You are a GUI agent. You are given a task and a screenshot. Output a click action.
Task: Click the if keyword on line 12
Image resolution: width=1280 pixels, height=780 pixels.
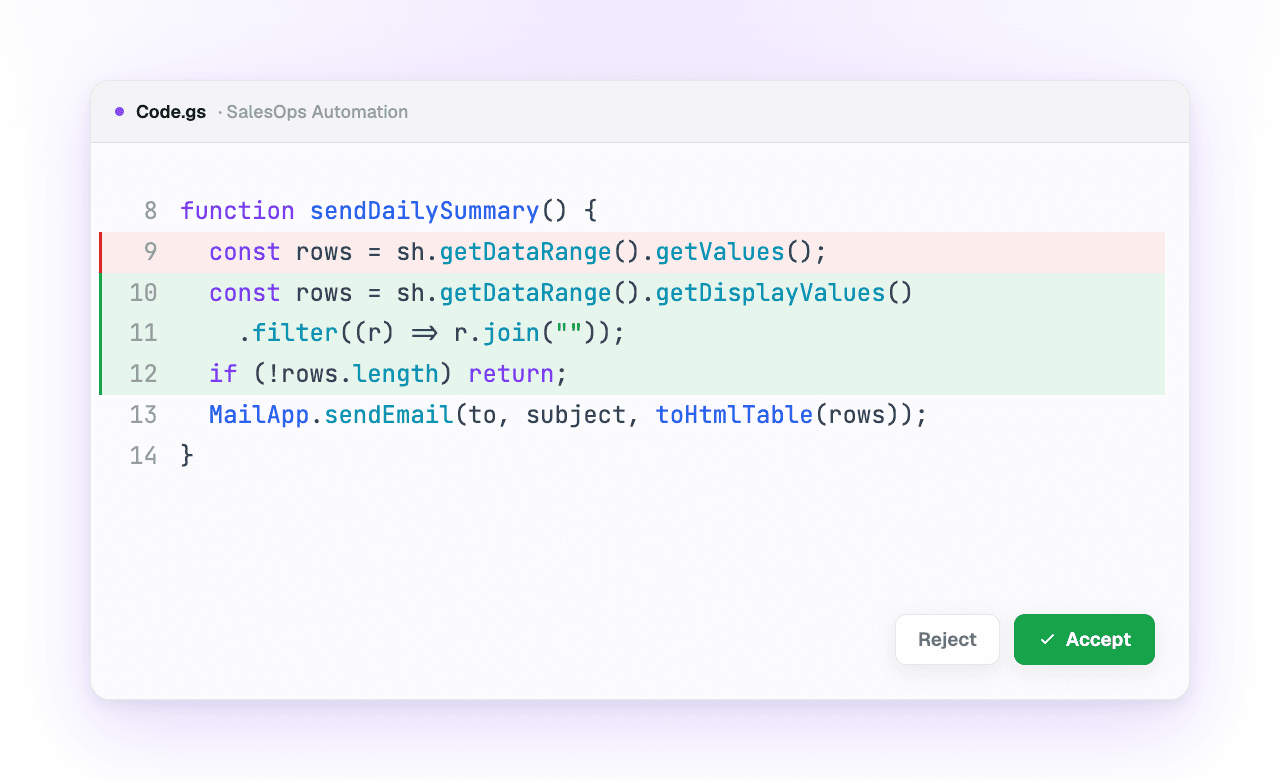point(223,374)
